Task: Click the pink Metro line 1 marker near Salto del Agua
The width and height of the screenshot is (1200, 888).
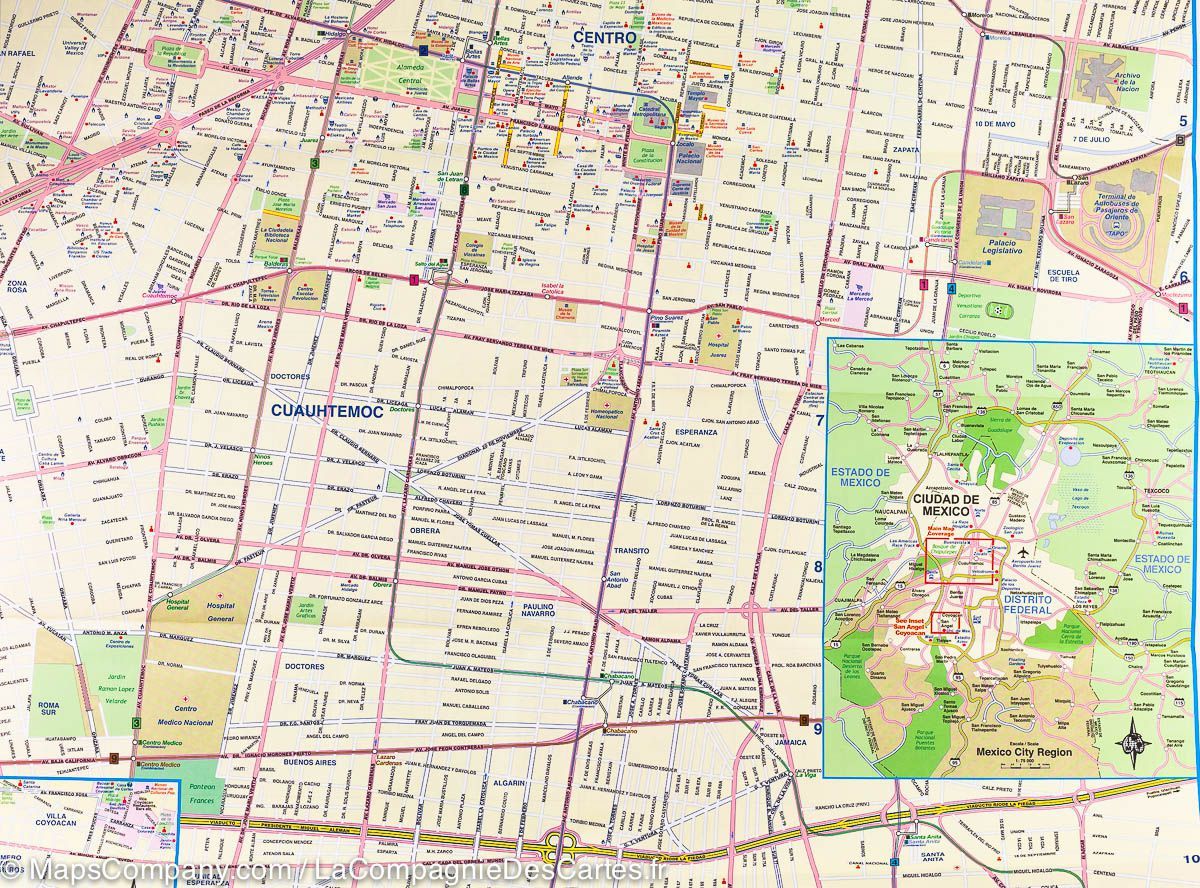Action: (413, 281)
